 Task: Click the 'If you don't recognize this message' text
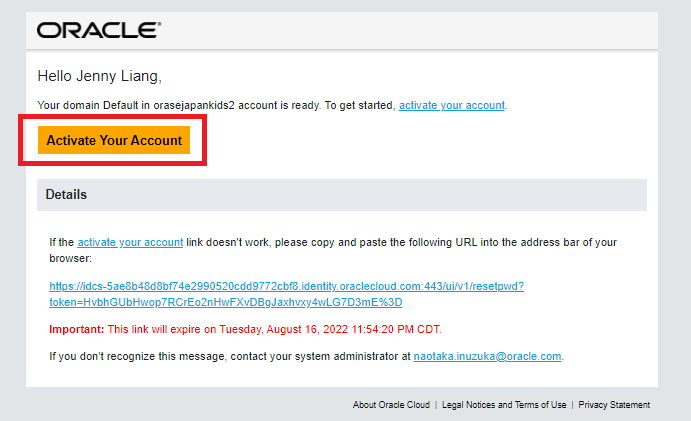point(128,355)
